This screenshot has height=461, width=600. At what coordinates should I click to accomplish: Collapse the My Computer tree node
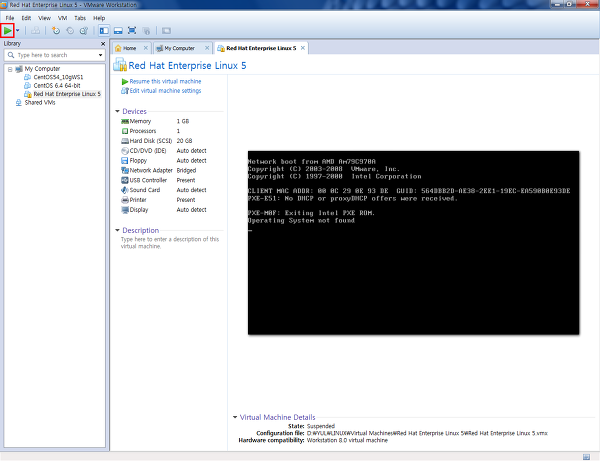pyautogui.click(x=10, y=69)
